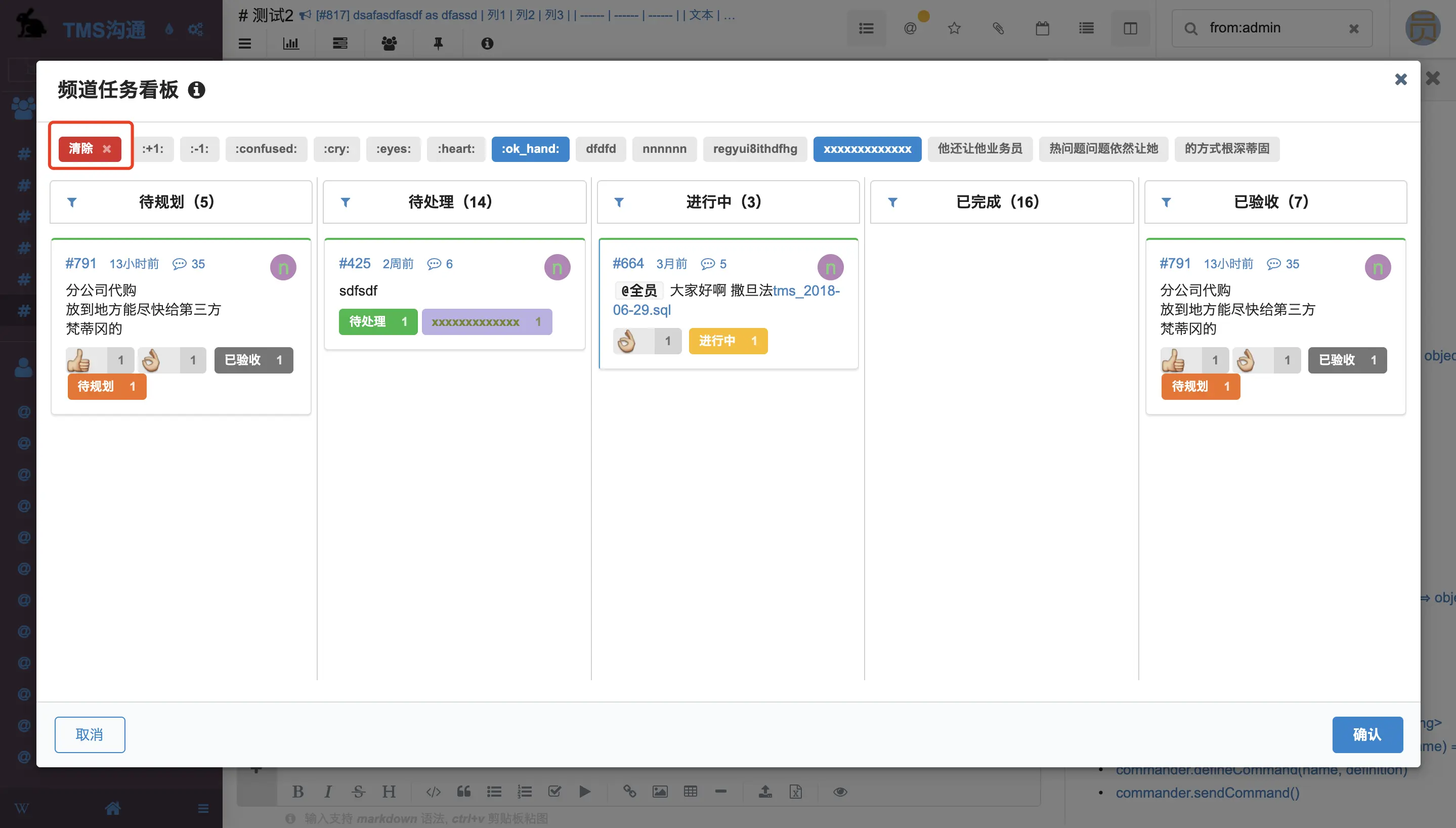The image size is (1456, 828).
Task: Close the 频道任务看板 dialog
Action: pos(1401,79)
